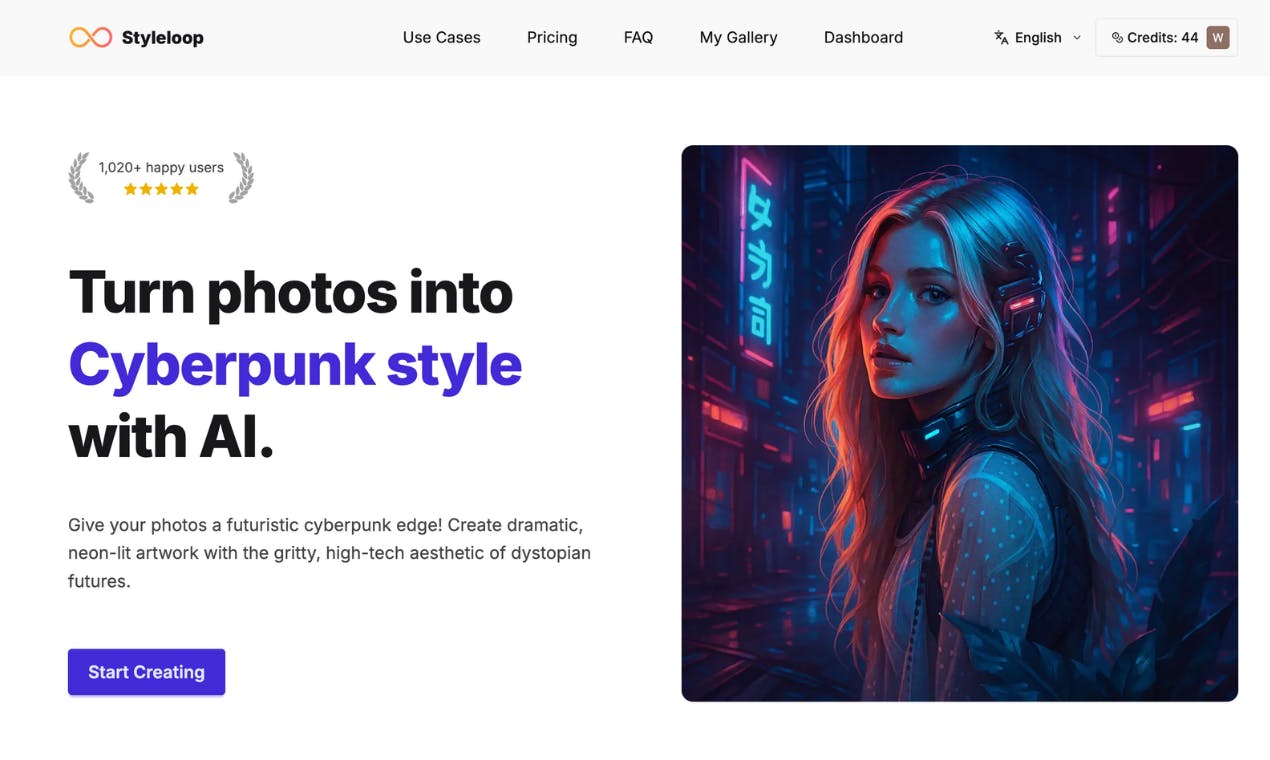Open the FAQ nav item
Image resolution: width=1270 pixels, height=760 pixels.
[x=638, y=37]
